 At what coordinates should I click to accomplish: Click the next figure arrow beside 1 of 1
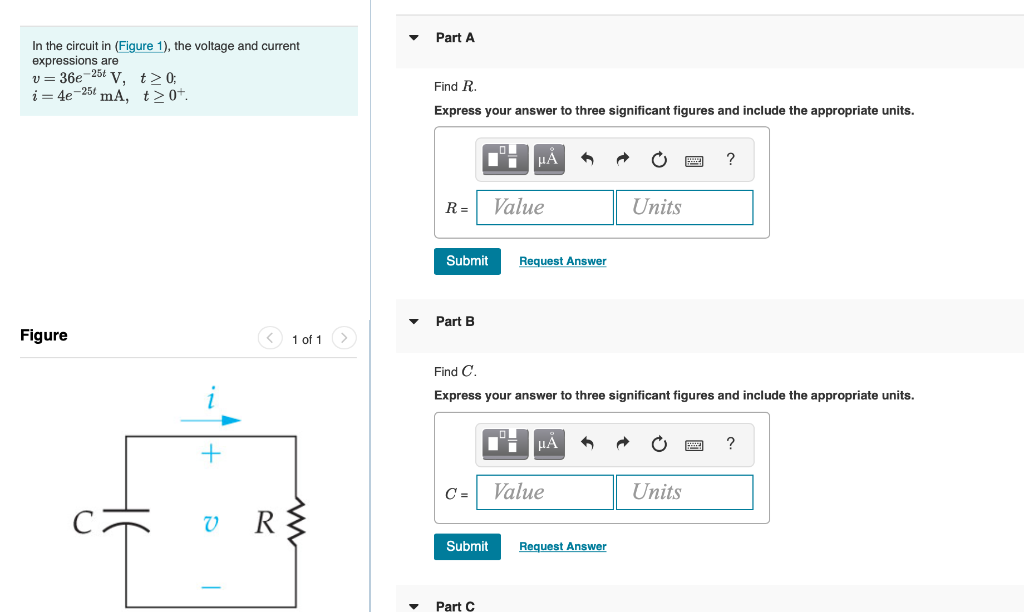[x=343, y=338]
